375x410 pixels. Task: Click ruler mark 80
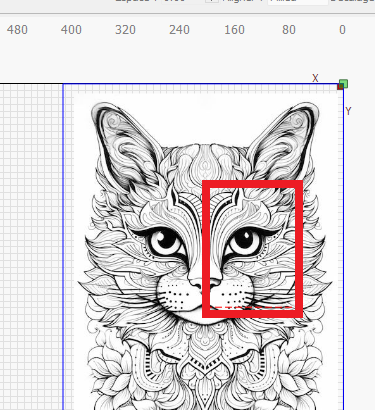[x=289, y=30]
